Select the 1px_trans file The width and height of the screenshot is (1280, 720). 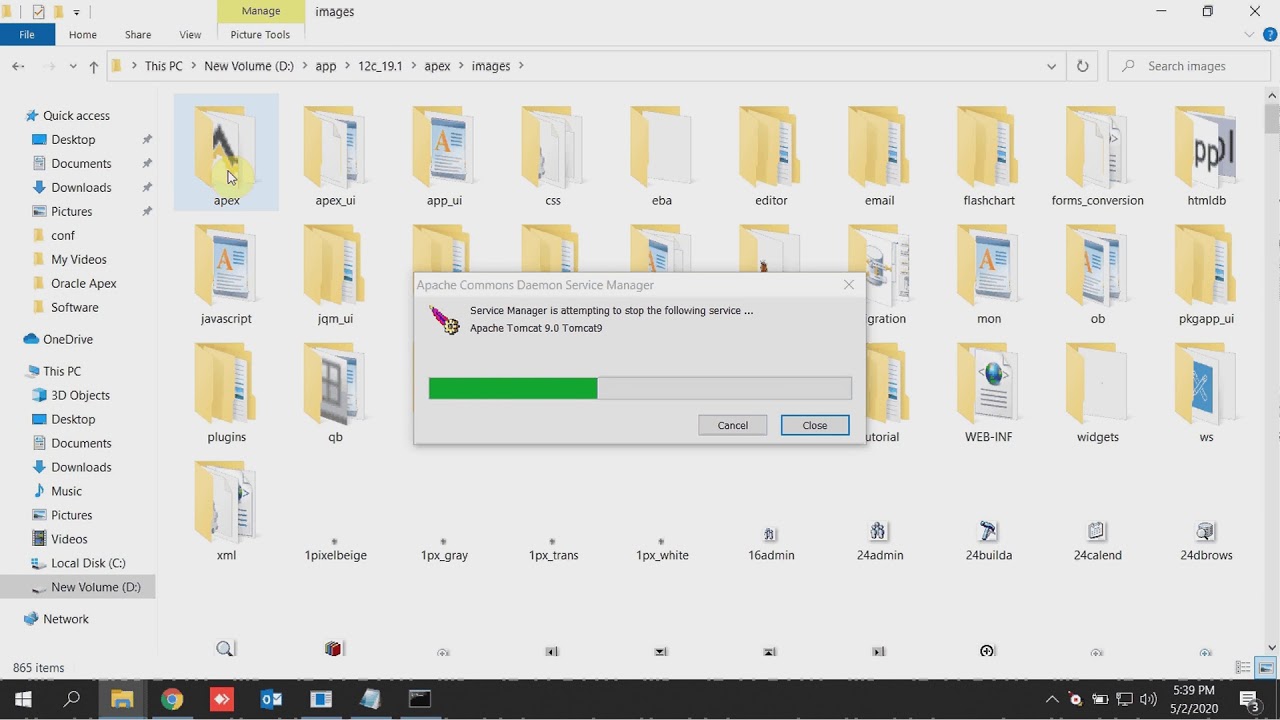553,548
